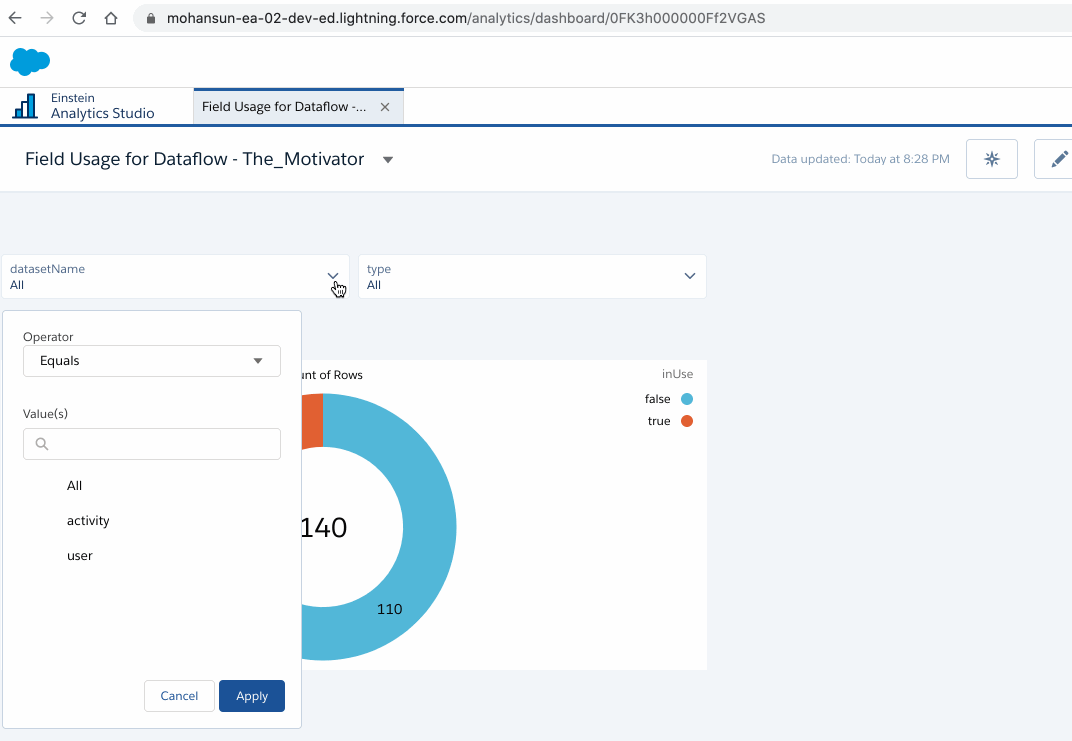Open the Einstein Analytics Studio bar-chart icon

click(25, 106)
